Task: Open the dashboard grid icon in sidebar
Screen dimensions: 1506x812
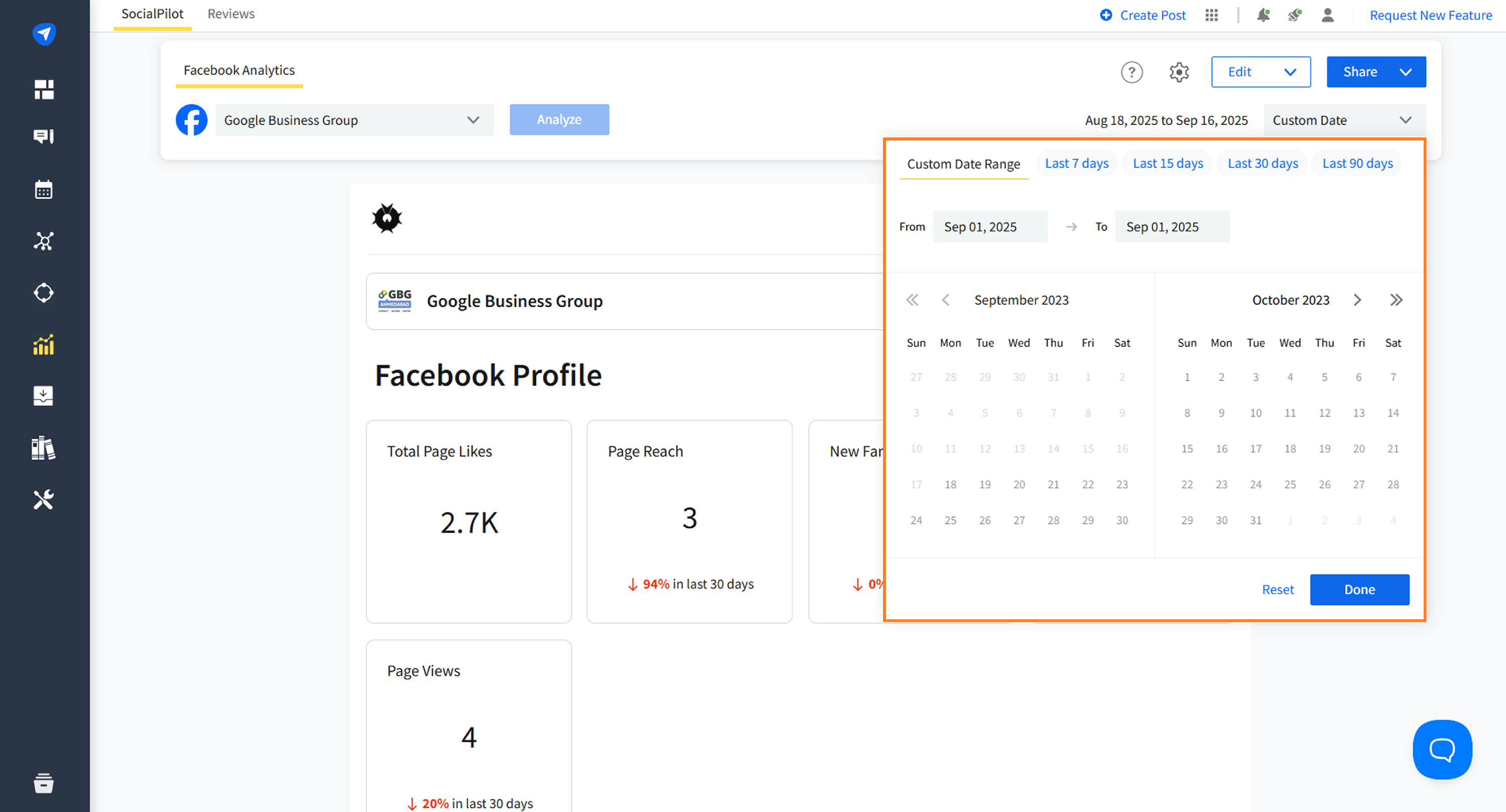Action: (44, 89)
